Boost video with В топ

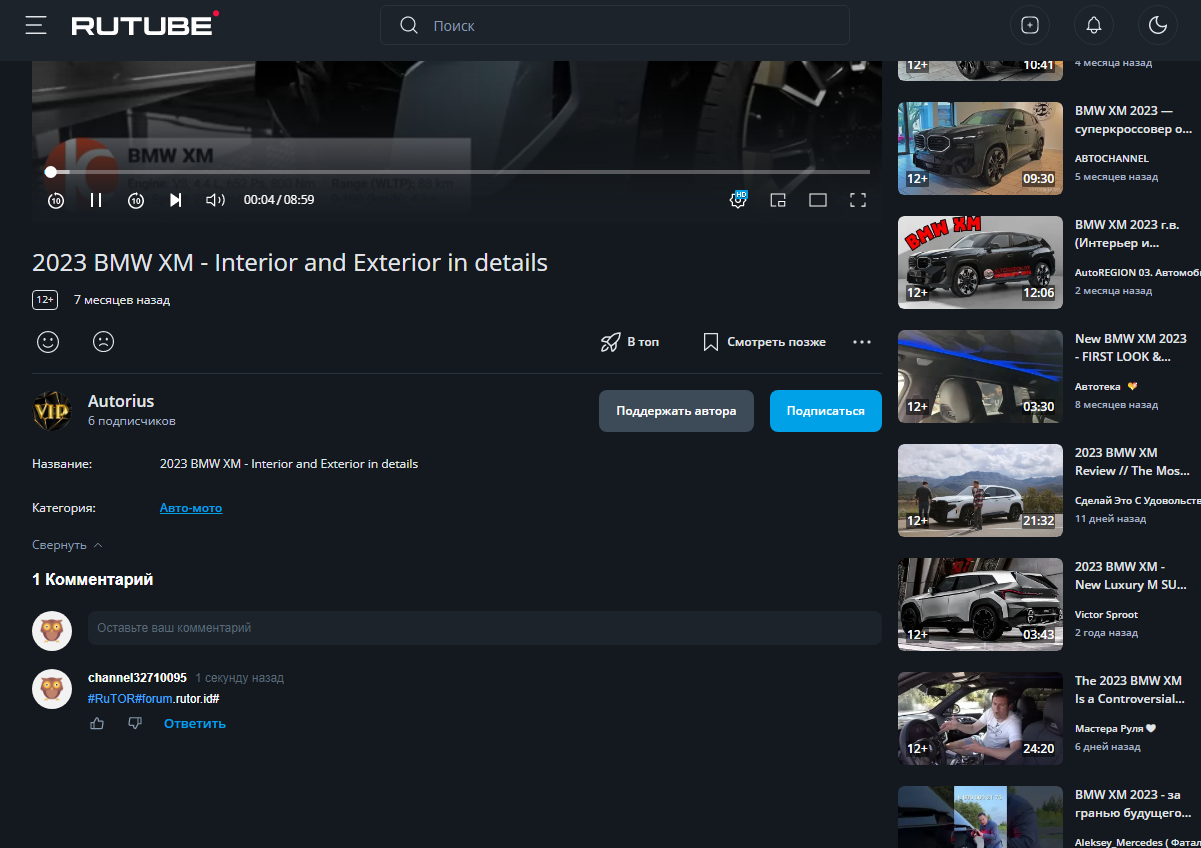pos(629,342)
